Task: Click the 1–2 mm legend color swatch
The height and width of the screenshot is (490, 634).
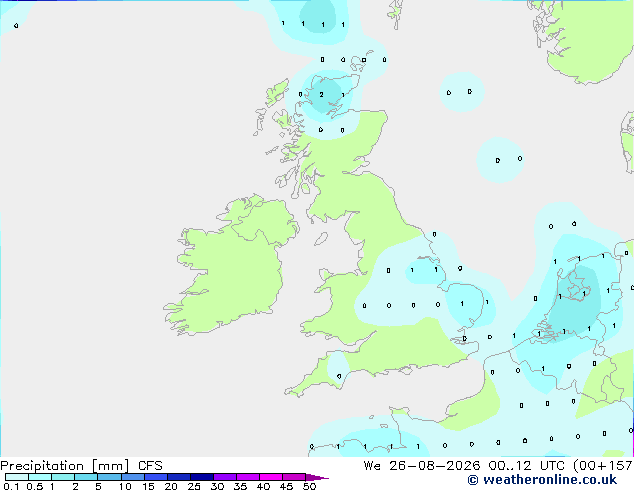Action: [63, 477]
